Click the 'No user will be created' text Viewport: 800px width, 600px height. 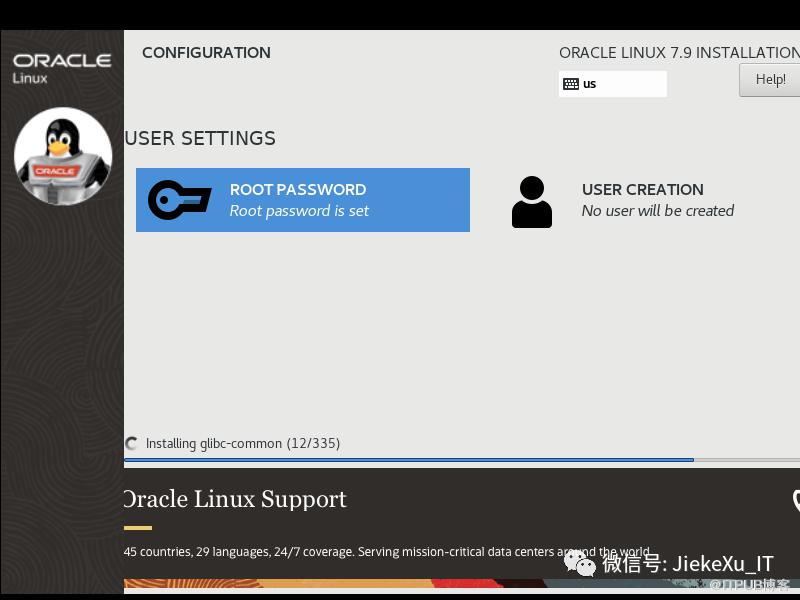pos(658,211)
